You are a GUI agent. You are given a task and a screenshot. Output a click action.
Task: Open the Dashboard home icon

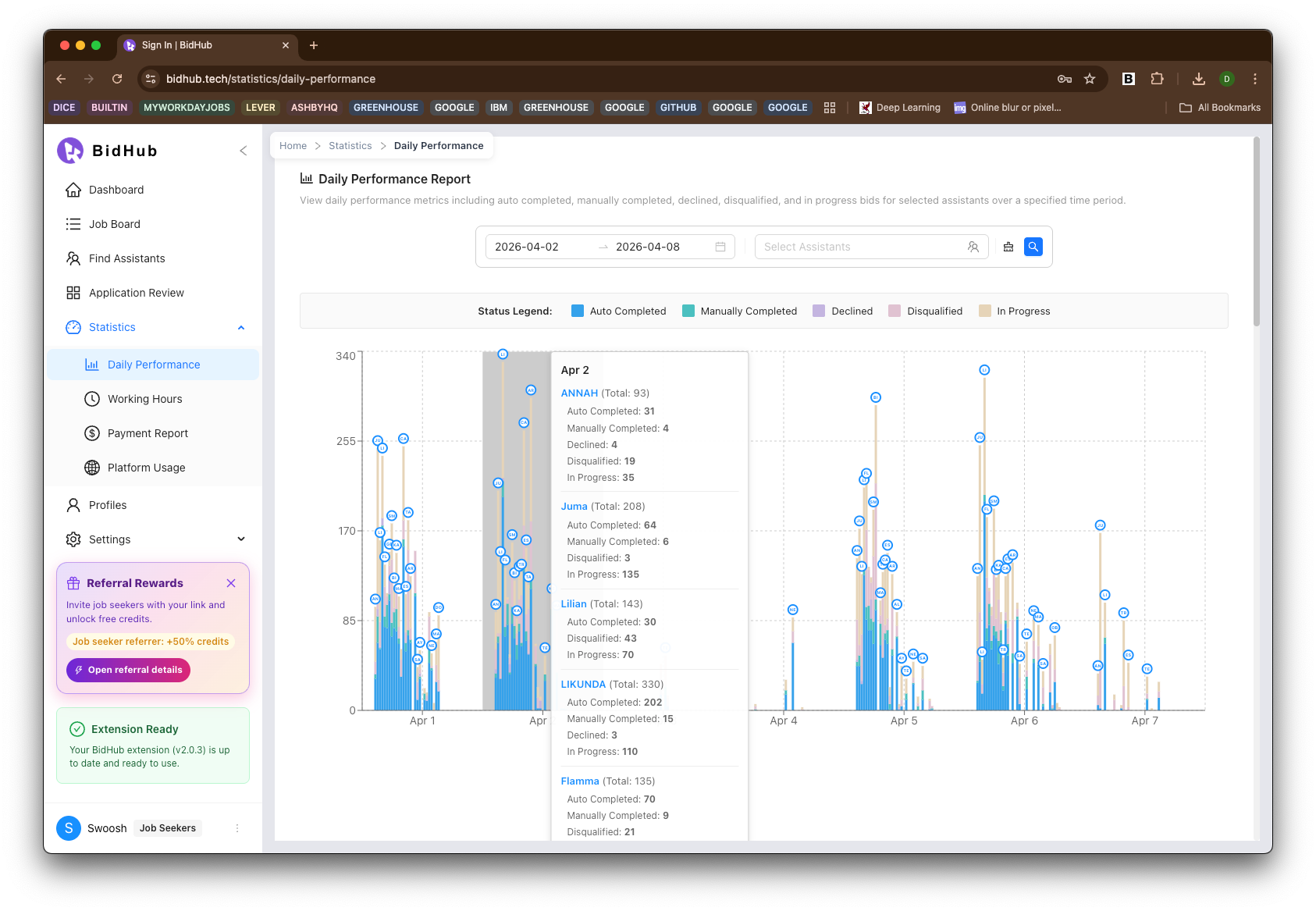tap(73, 190)
